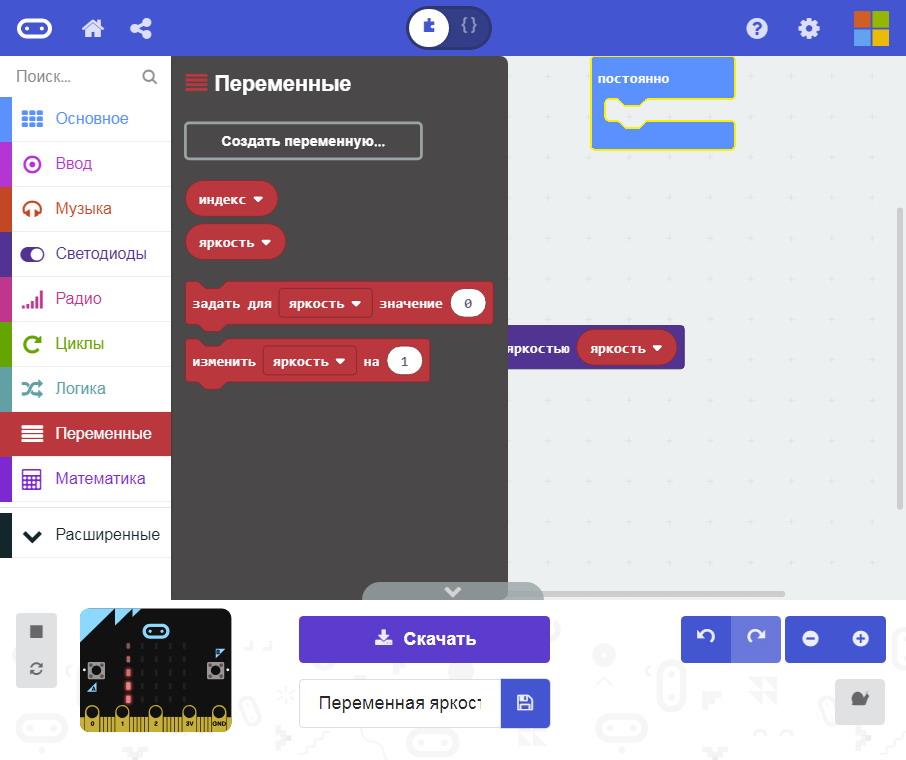Open the Help question mark menu
The width and height of the screenshot is (906, 760).
point(757,28)
